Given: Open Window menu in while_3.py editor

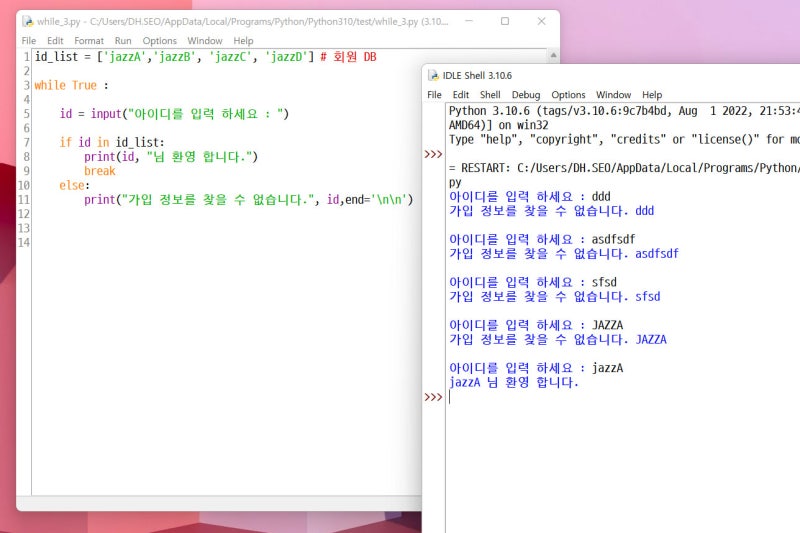Looking at the screenshot, I should click(205, 41).
